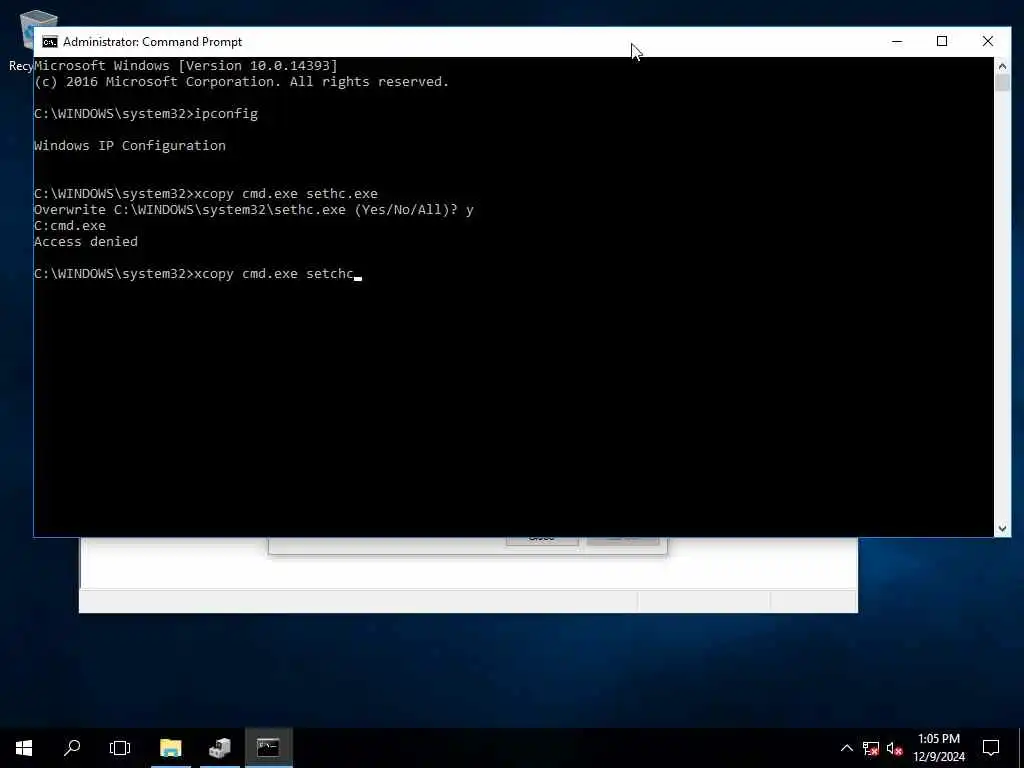Click the 'C:cmd.exe' output line
Image resolution: width=1024 pixels, height=768 pixels.
click(69, 225)
